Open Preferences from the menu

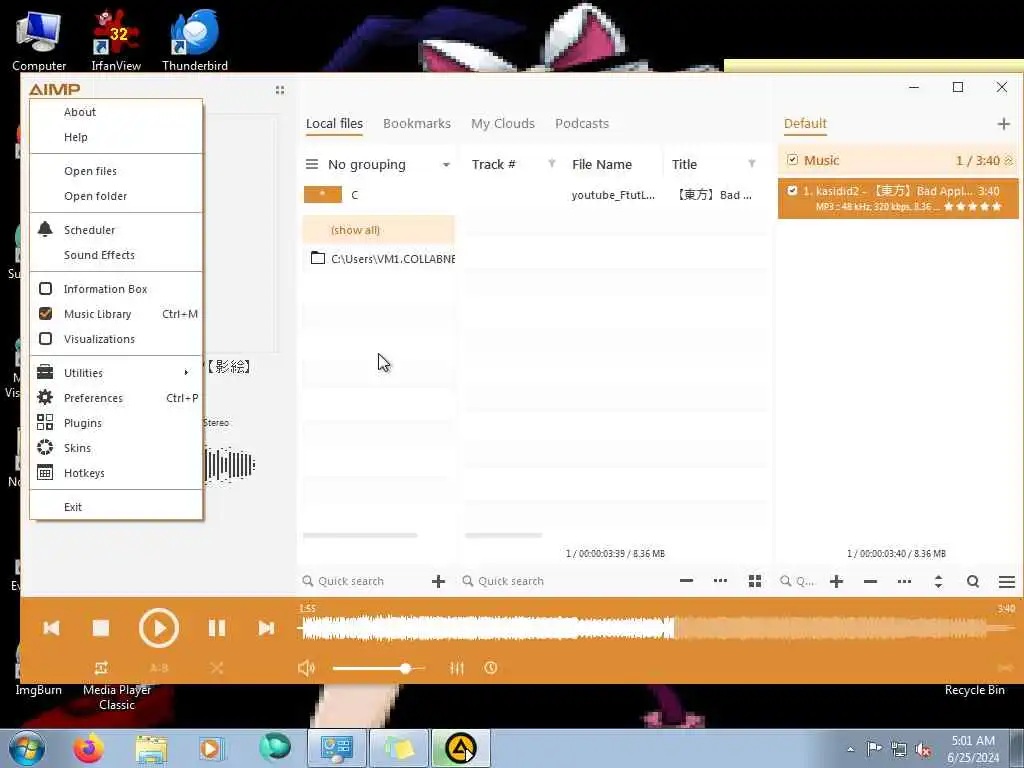click(116, 398)
